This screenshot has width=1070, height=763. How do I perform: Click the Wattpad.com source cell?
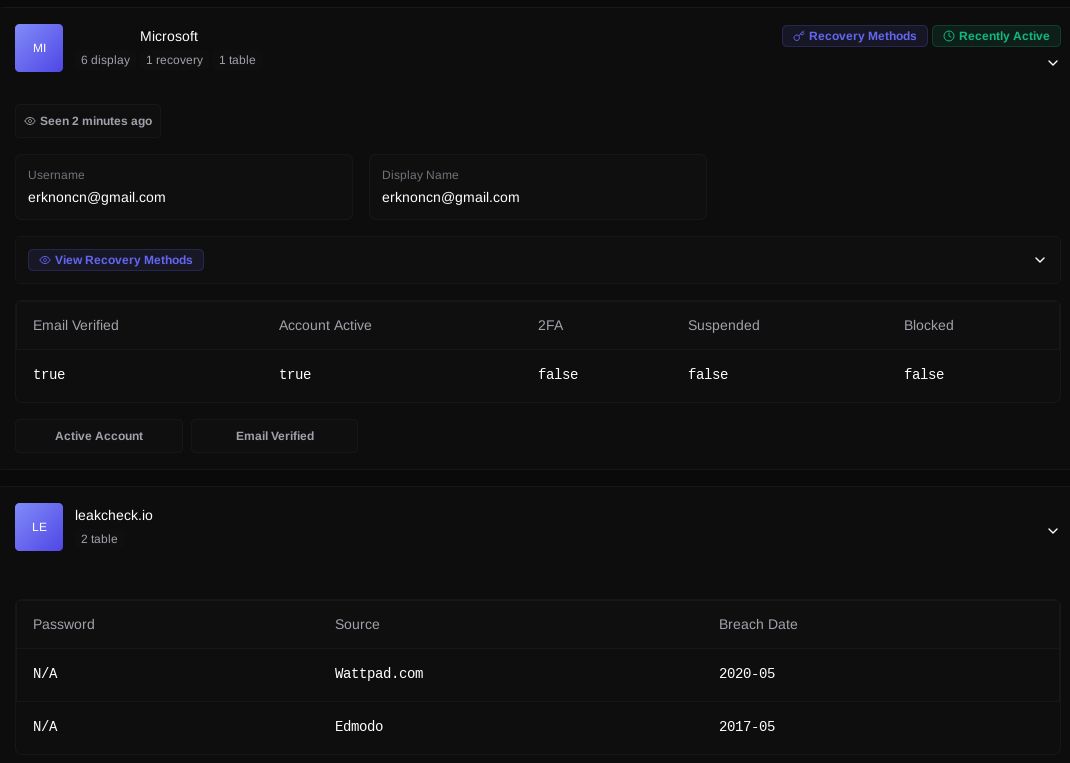pos(379,674)
